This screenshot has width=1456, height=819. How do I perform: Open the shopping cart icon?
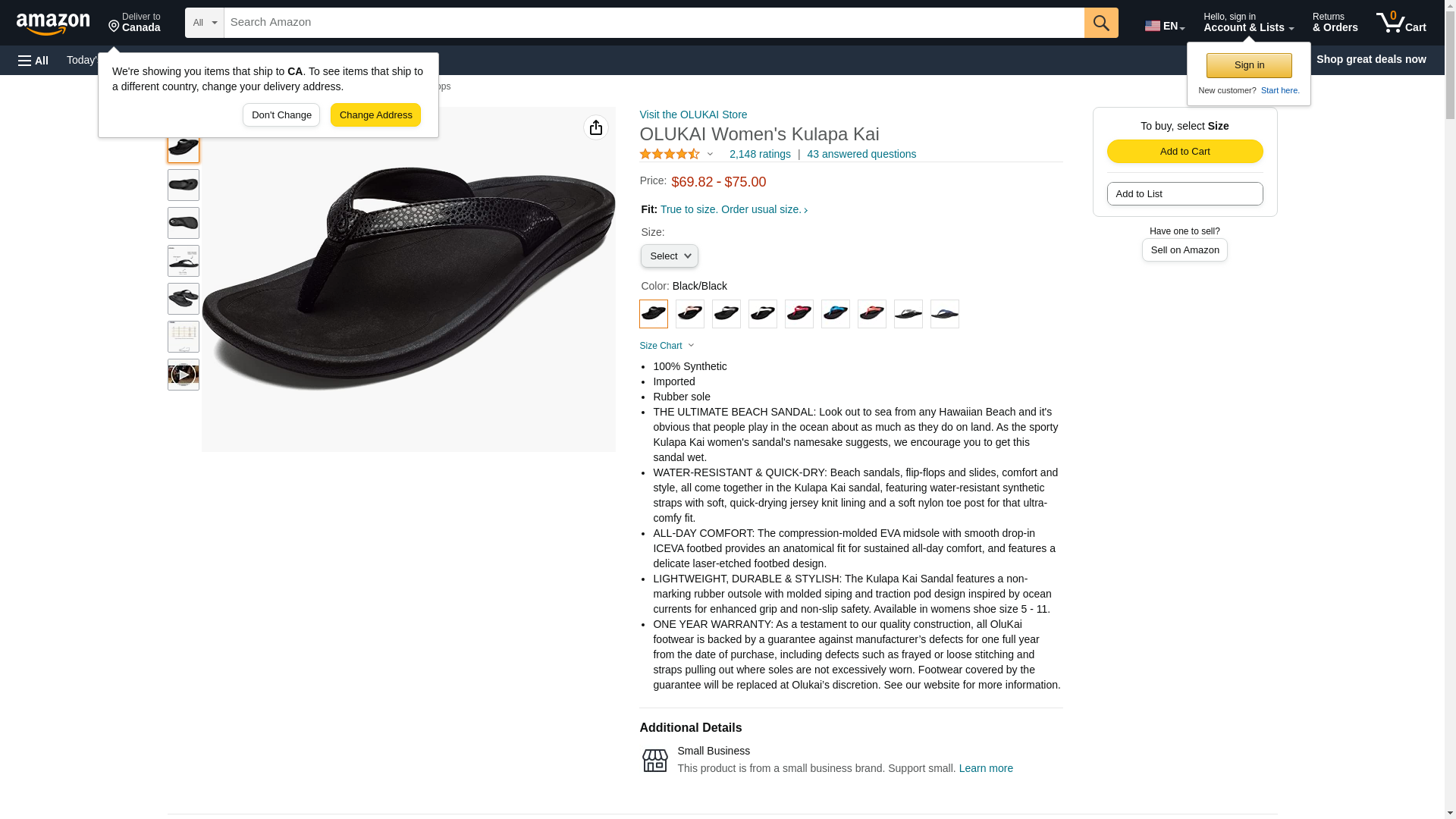(x=1401, y=23)
